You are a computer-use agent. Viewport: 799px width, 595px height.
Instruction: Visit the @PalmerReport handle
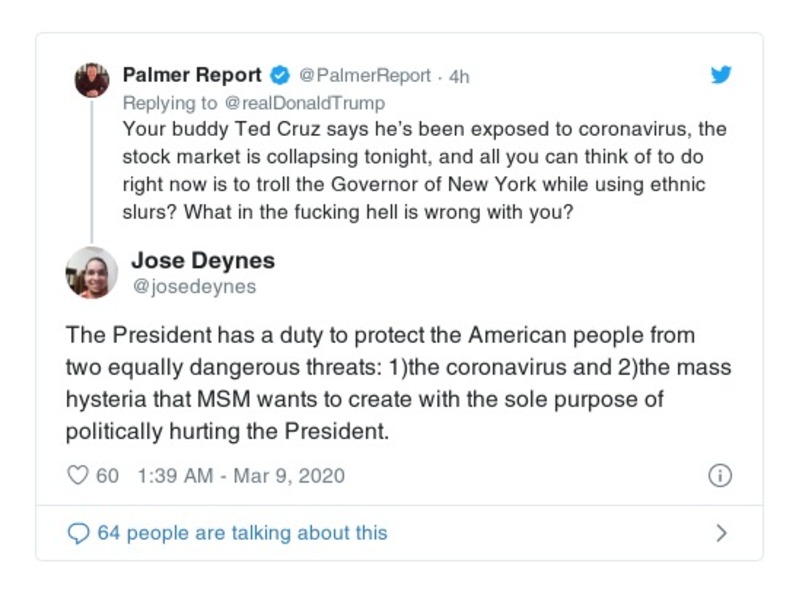364,76
